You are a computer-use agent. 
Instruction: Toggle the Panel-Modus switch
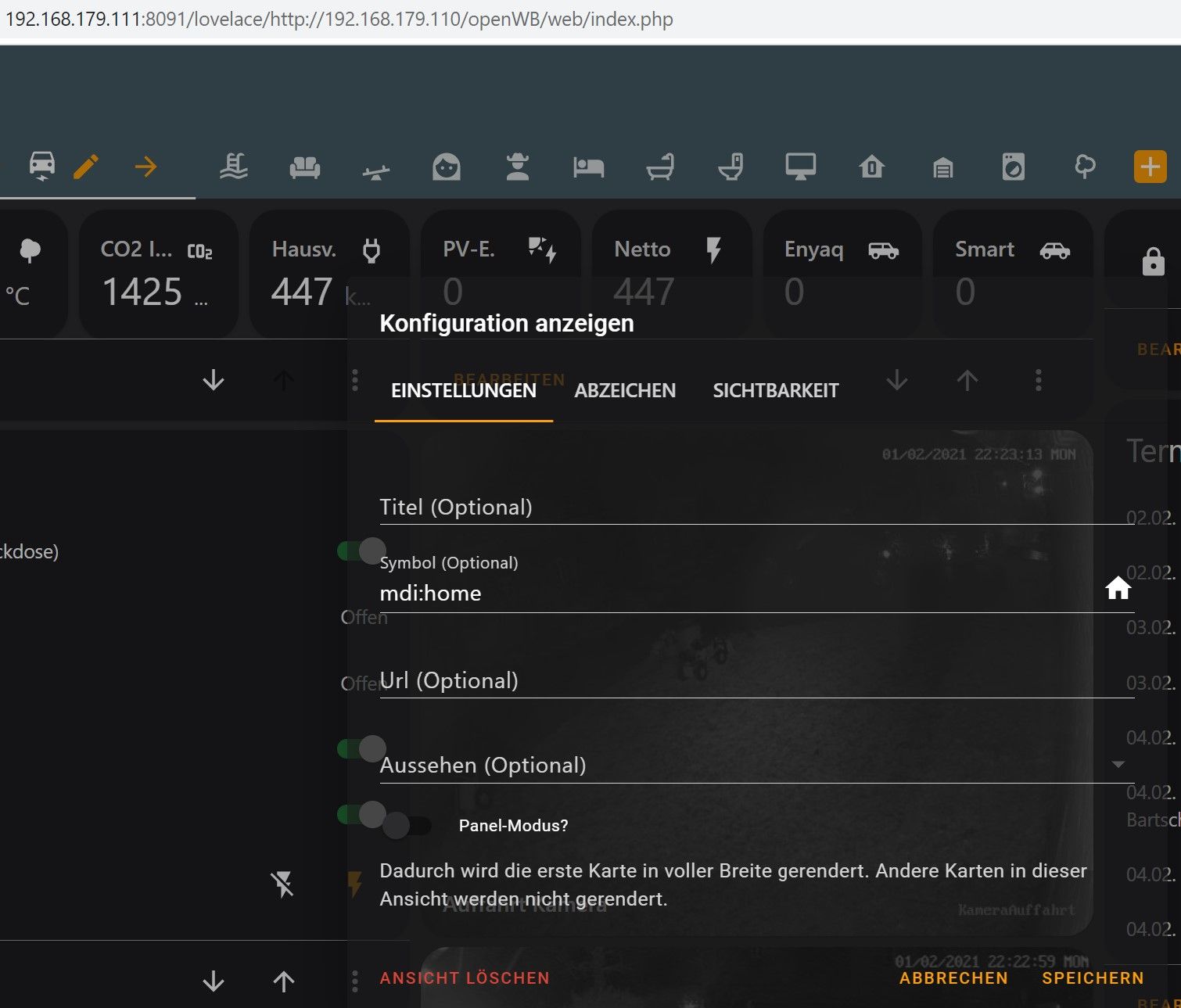pyautogui.click(x=407, y=825)
